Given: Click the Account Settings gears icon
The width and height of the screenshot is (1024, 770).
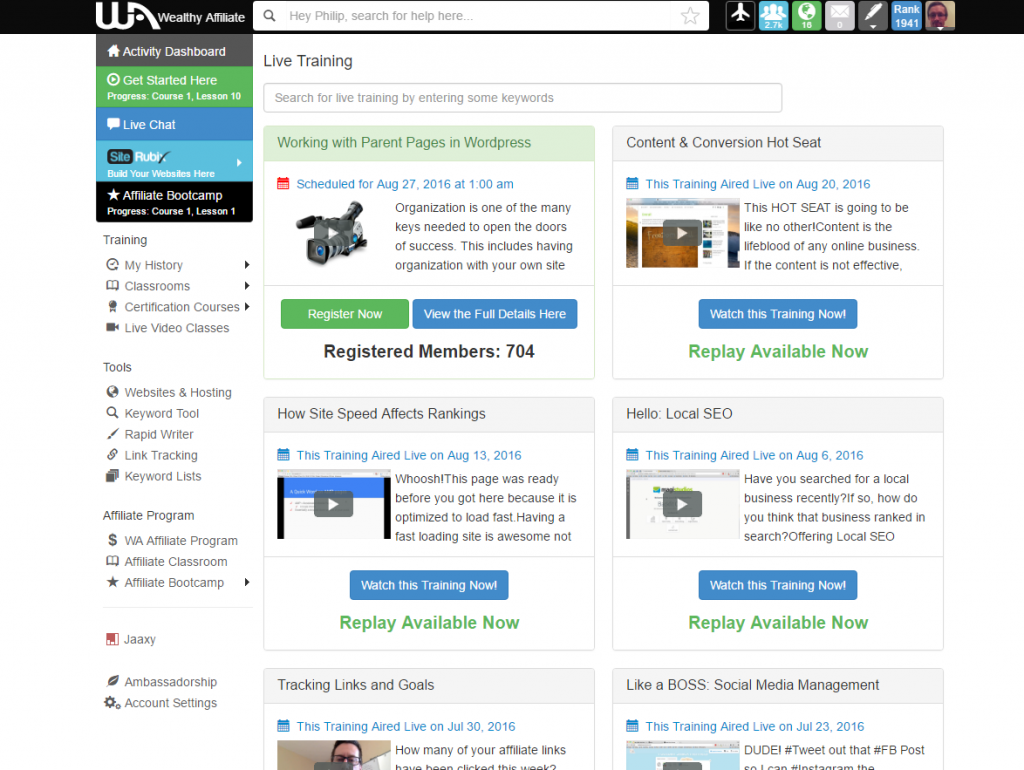Looking at the screenshot, I should coord(112,703).
